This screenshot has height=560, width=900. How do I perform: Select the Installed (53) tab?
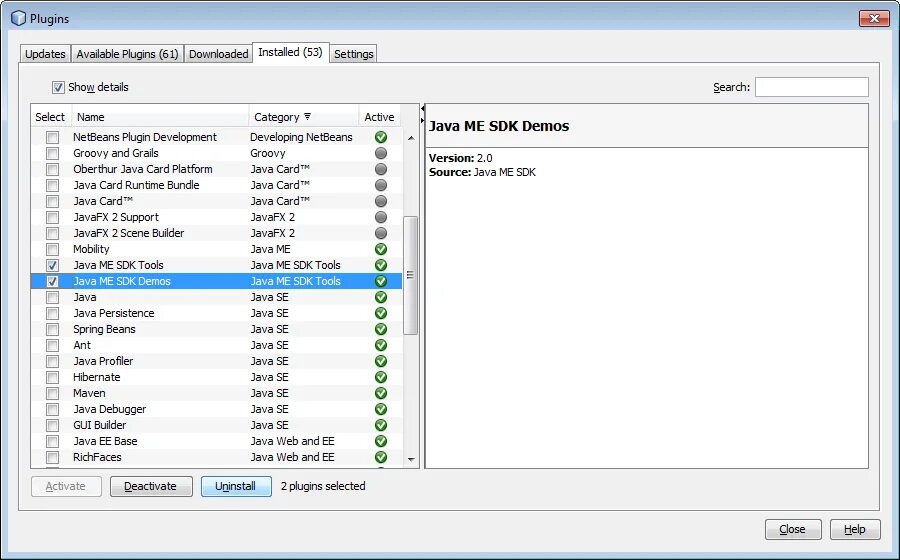click(290, 52)
